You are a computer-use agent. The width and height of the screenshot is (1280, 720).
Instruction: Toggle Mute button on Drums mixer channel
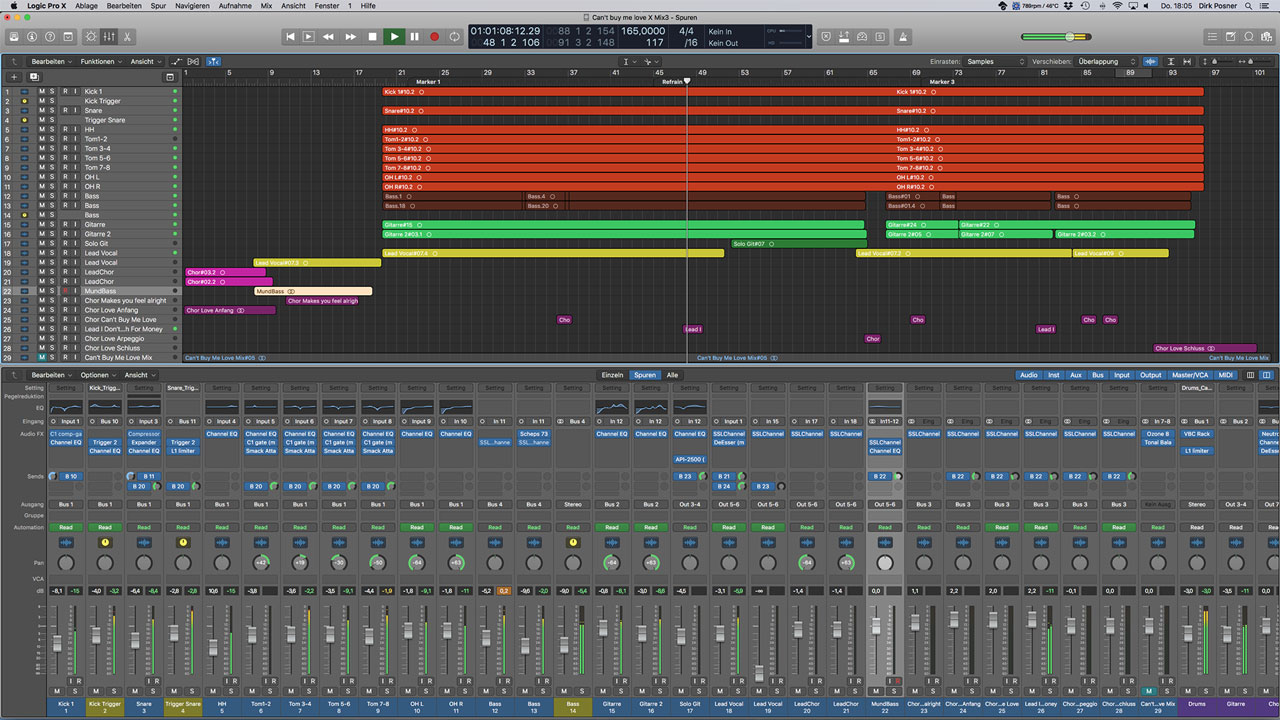[x=1188, y=691]
